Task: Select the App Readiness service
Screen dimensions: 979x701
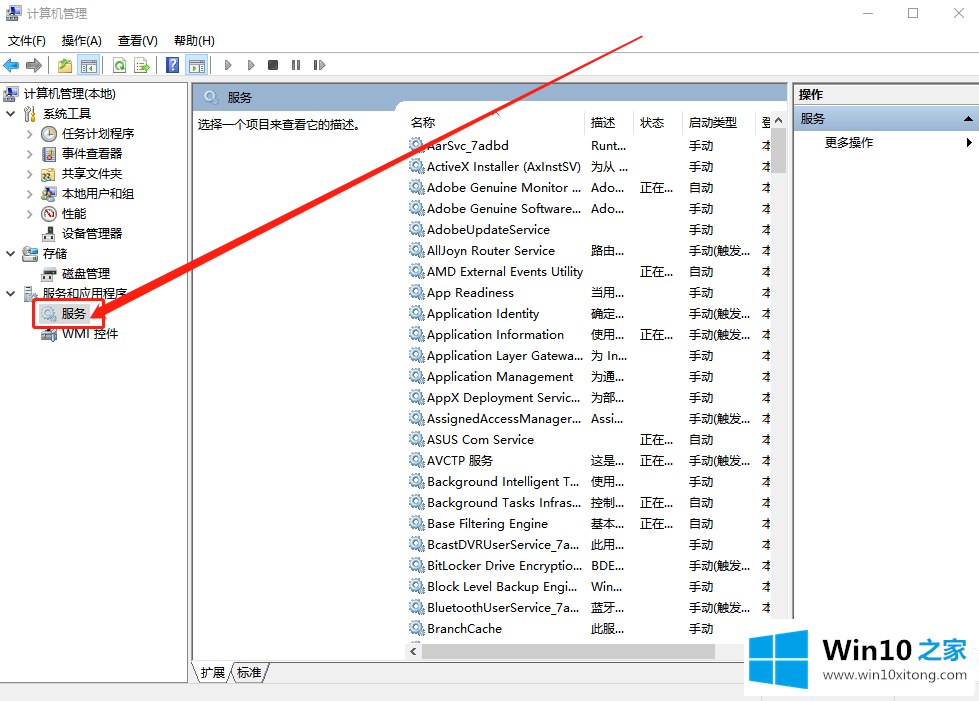Action: coord(470,293)
